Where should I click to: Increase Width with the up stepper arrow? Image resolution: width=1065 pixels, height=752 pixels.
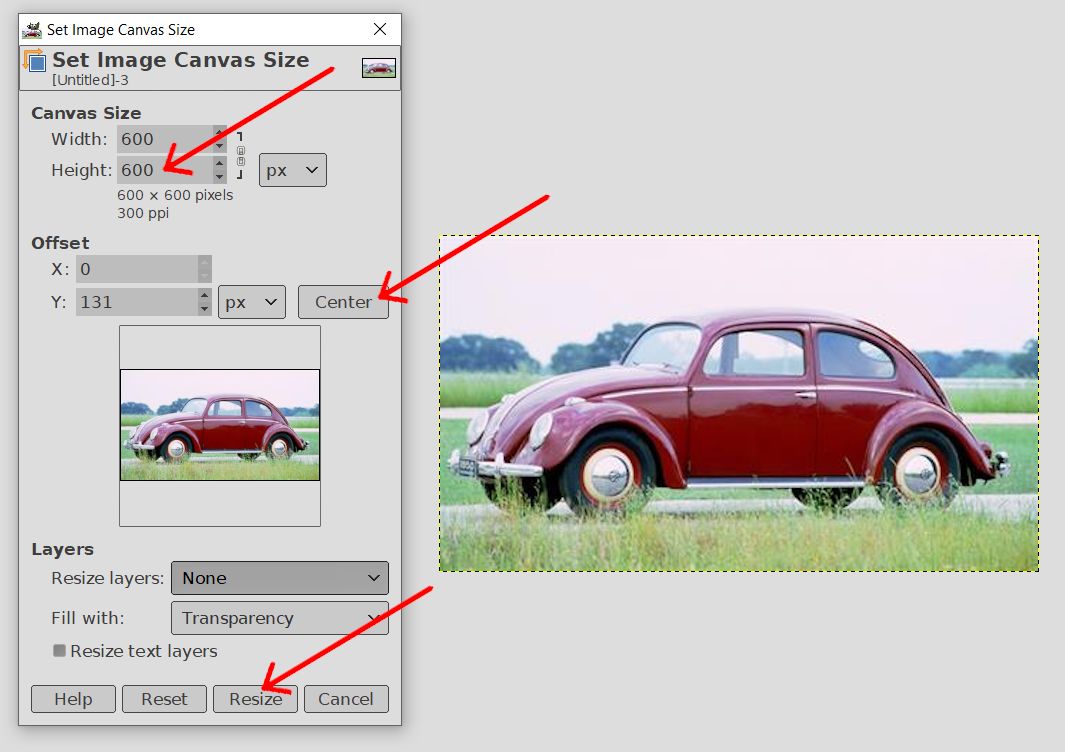(219, 132)
